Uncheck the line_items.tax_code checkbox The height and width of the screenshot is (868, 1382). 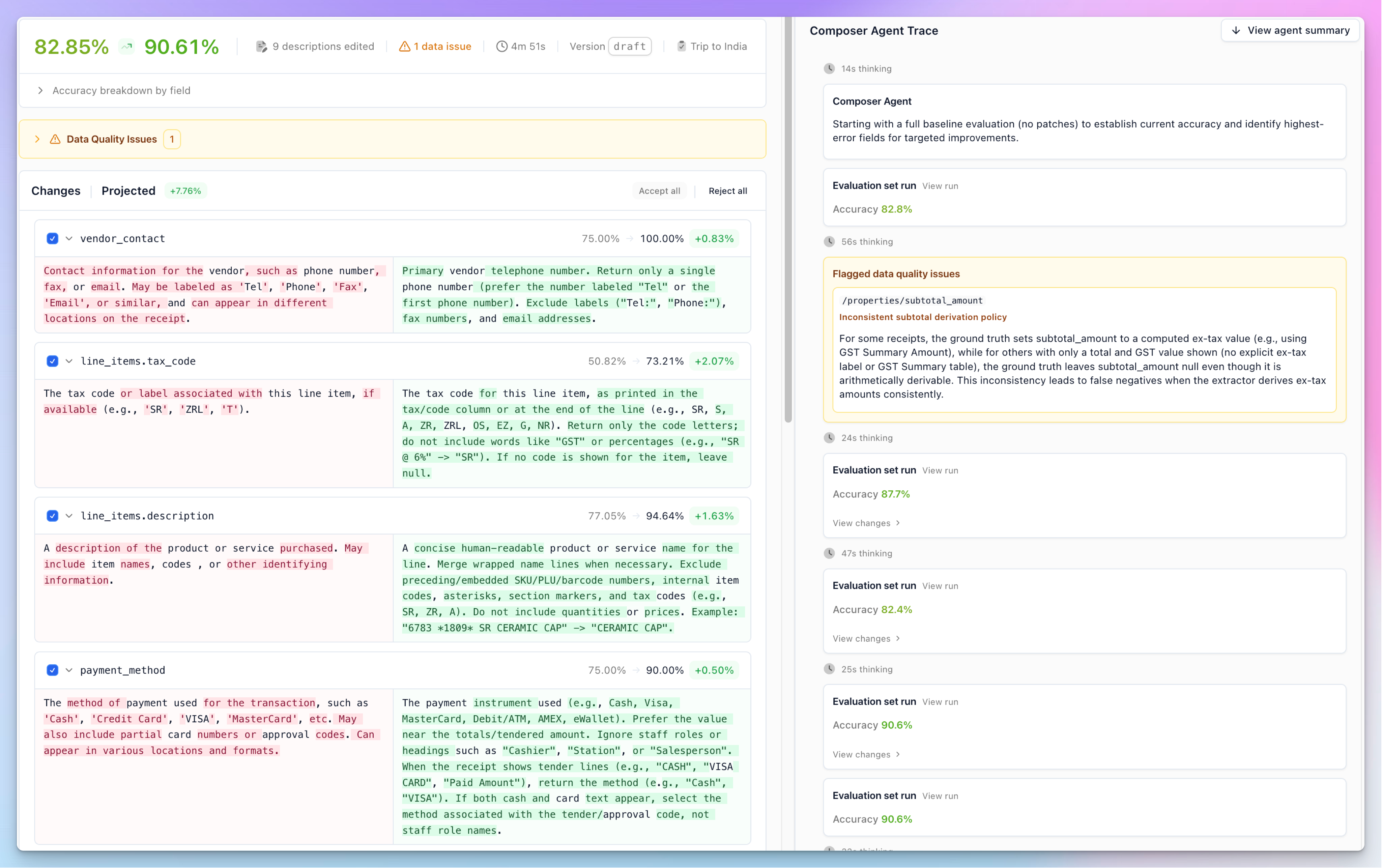(52, 361)
